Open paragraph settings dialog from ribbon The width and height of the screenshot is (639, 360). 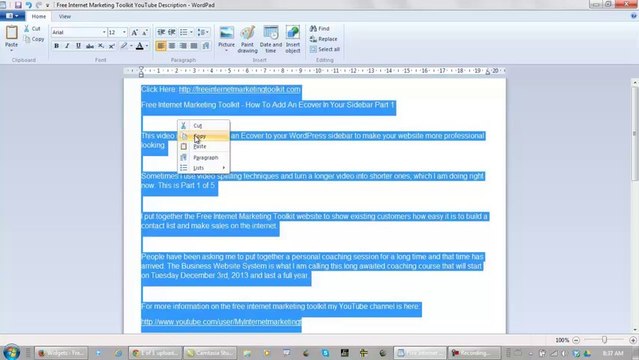(x=206, y=46)
